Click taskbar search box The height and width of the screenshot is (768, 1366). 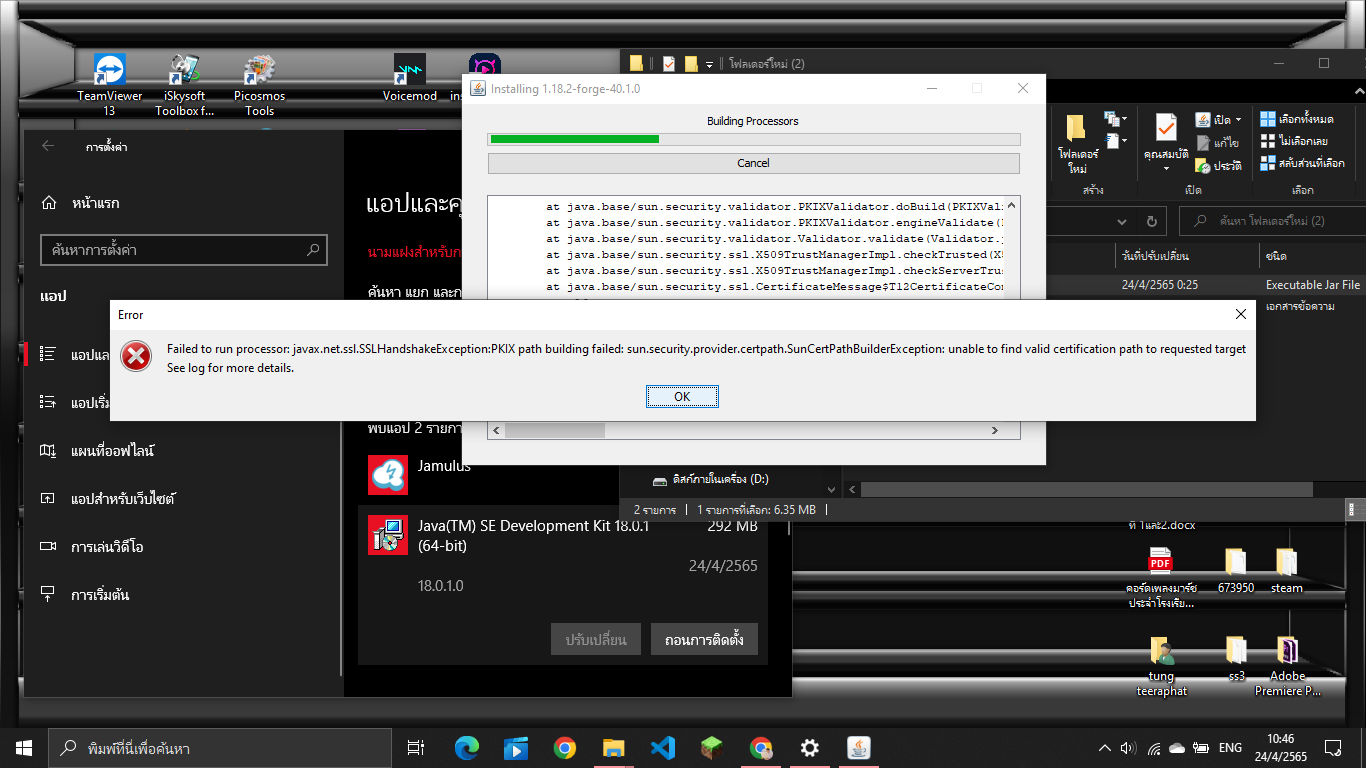tap(220, 748)
